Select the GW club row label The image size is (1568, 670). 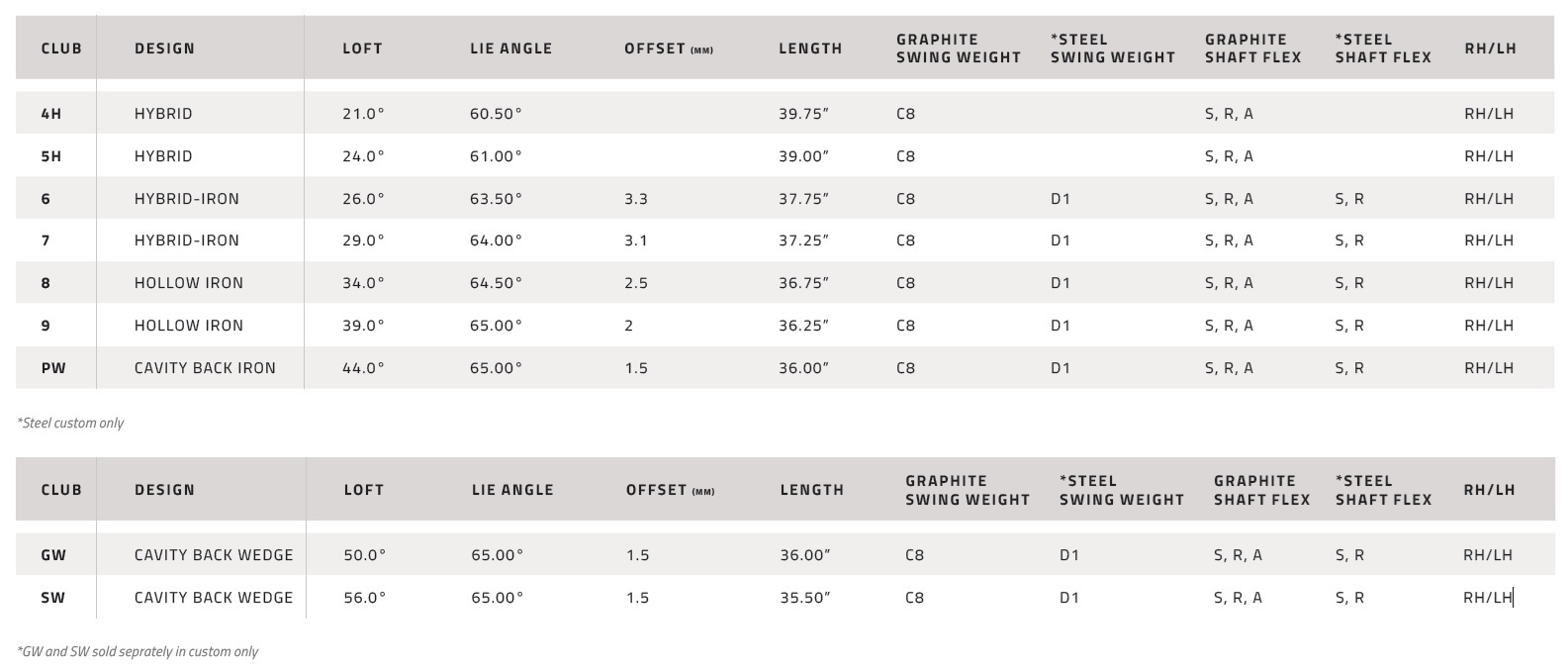tap(53, 555)
